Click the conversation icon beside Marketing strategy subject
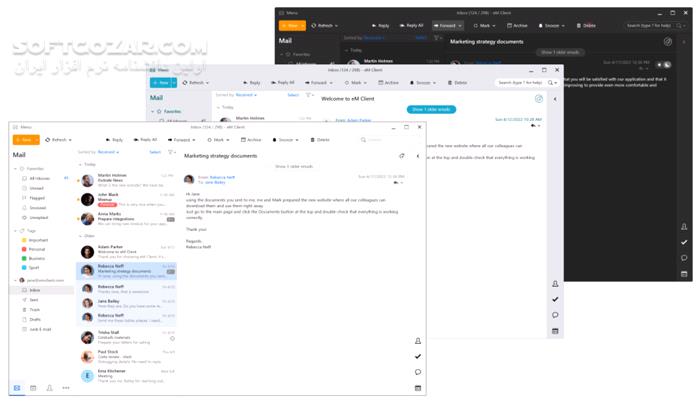 point(402,156)
